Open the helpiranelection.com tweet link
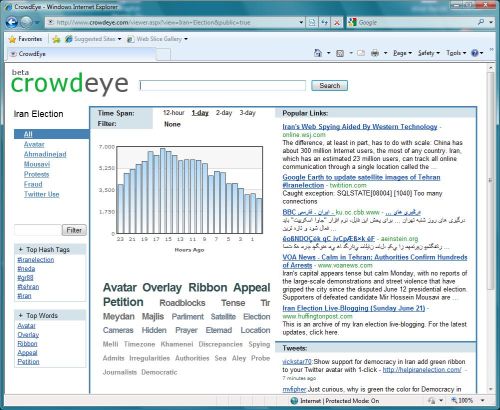This screenshot has height=410, width=500. [x=422, y=370]
